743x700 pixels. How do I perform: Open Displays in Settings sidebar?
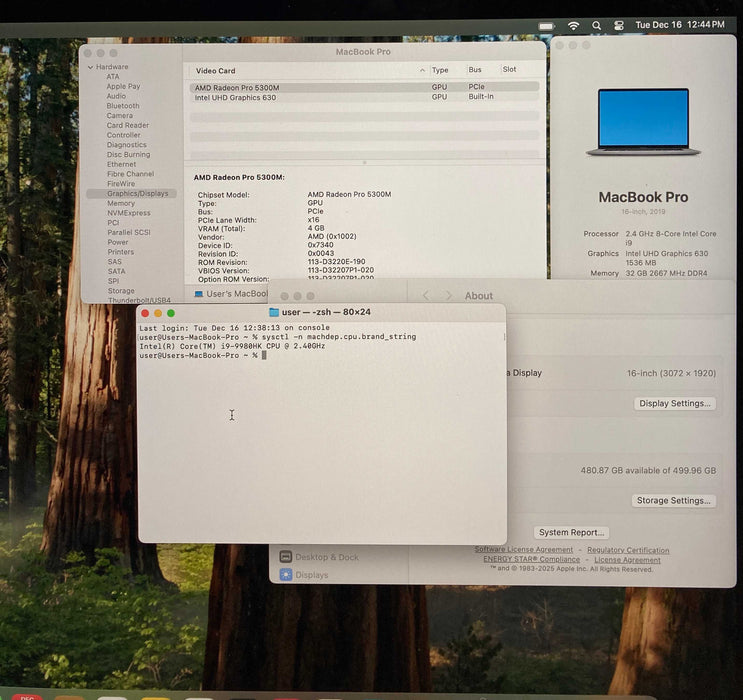[304, 575]
